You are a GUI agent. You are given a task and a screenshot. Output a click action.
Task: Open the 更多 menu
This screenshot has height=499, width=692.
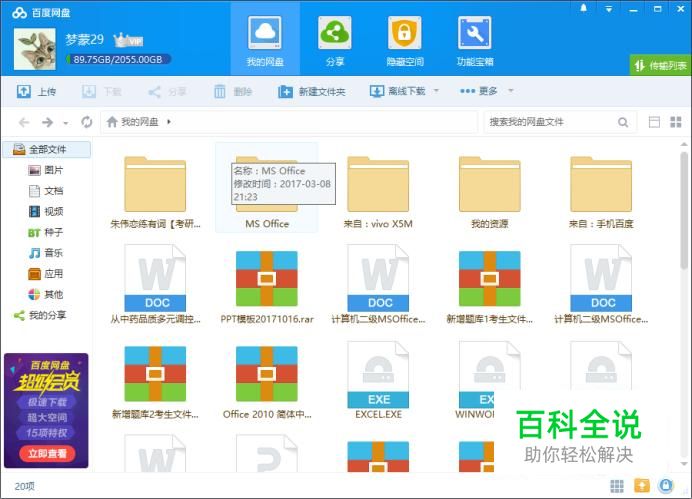pyautogui.click(x=478, y=91)
